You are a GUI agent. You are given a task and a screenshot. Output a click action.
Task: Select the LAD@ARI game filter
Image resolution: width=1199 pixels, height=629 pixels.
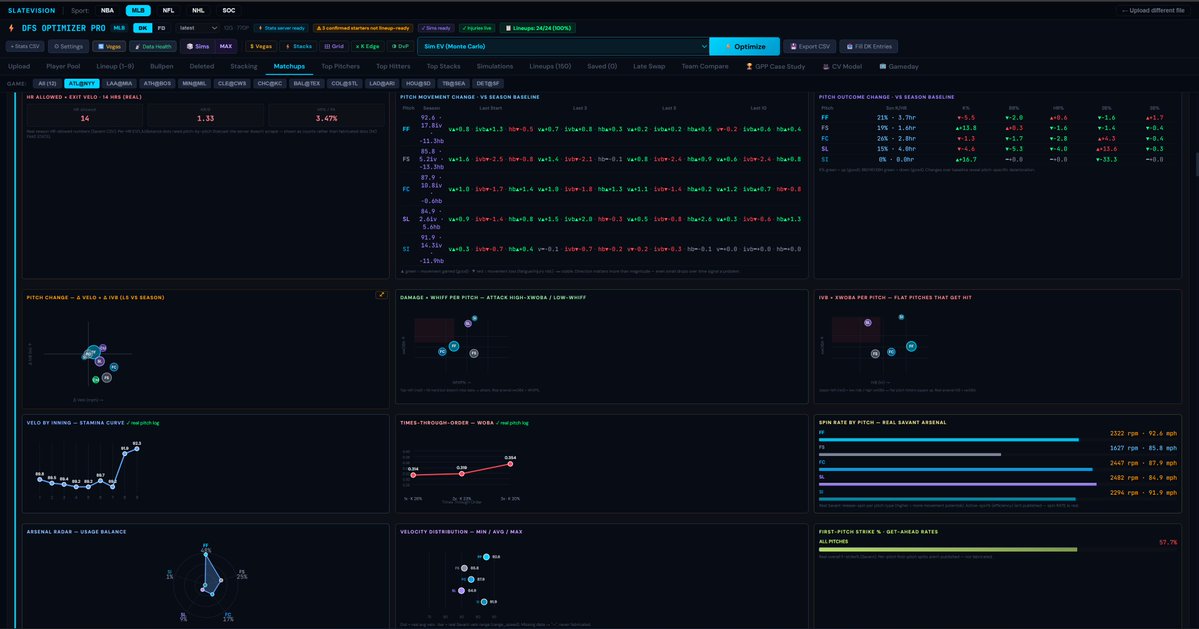382,83
